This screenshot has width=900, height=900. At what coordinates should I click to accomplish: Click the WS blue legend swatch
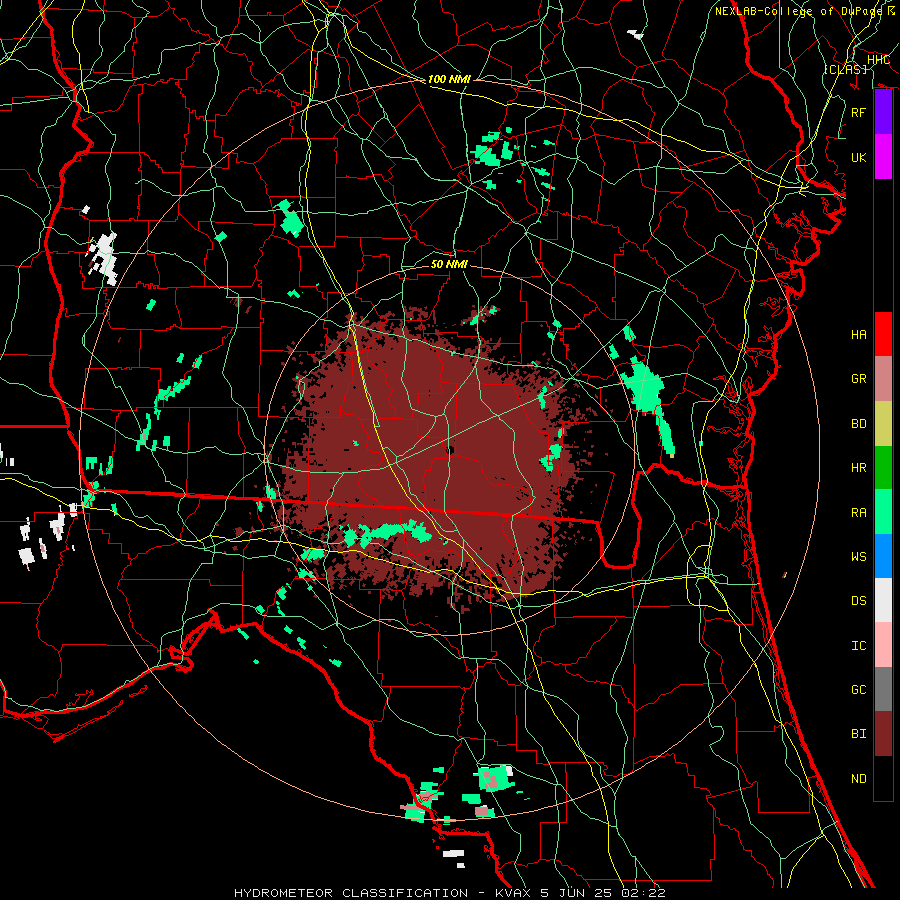883,556
